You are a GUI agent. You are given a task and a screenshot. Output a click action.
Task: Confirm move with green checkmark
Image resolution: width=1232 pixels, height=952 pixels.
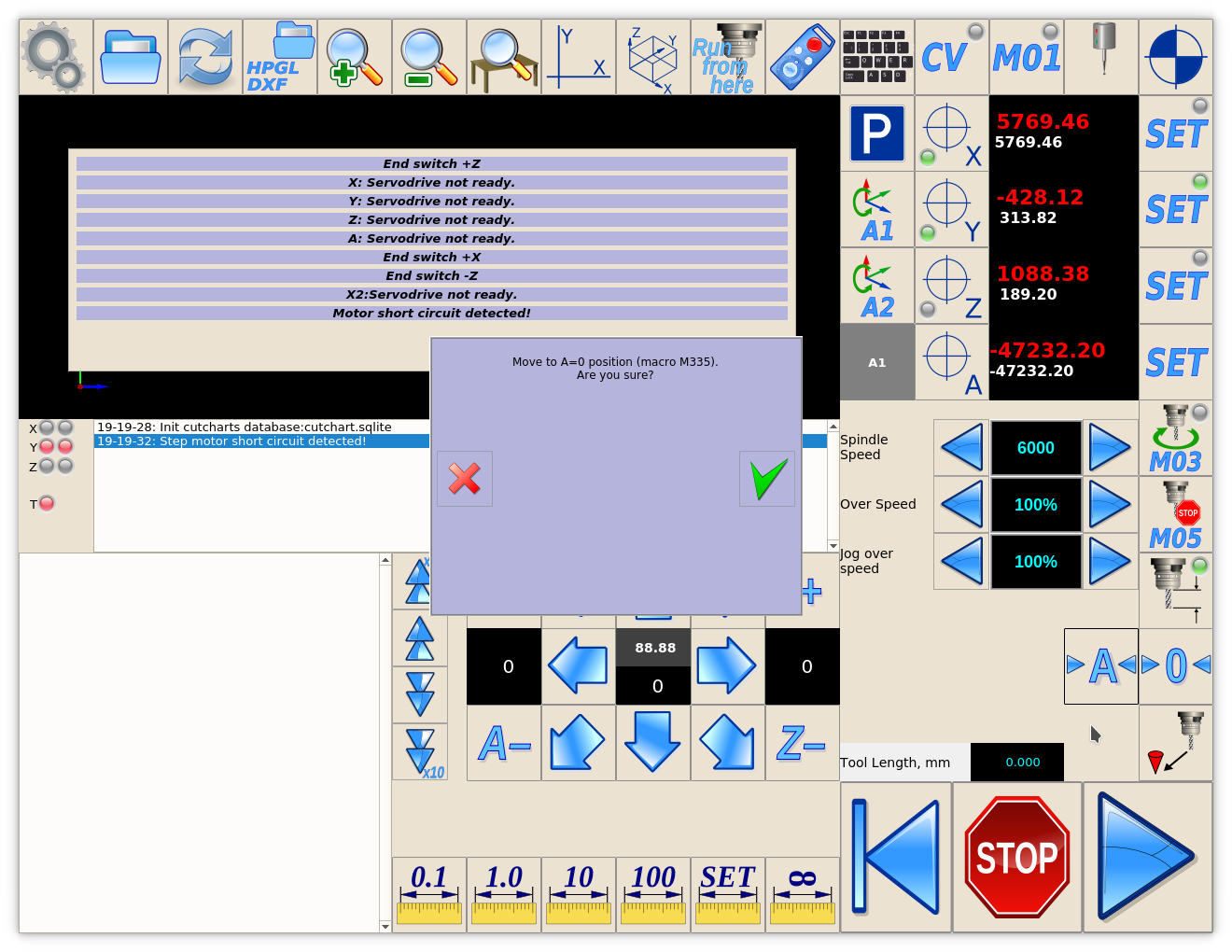pyautogui.click(x=767, y=479)
